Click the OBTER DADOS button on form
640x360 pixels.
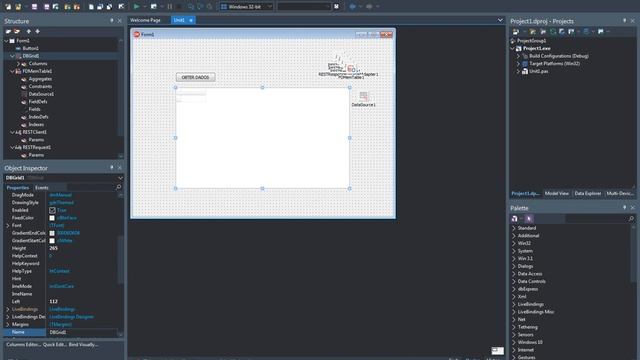(x=196, y=77)
